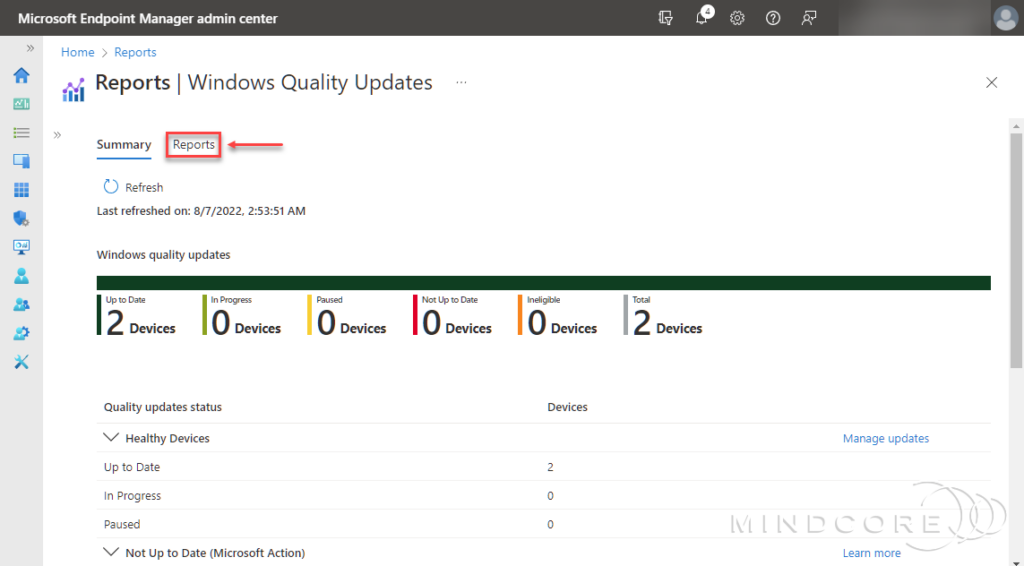Open the Manage updates link
1024x566 pixels.
pyautogui.click(x=885, y=438)
